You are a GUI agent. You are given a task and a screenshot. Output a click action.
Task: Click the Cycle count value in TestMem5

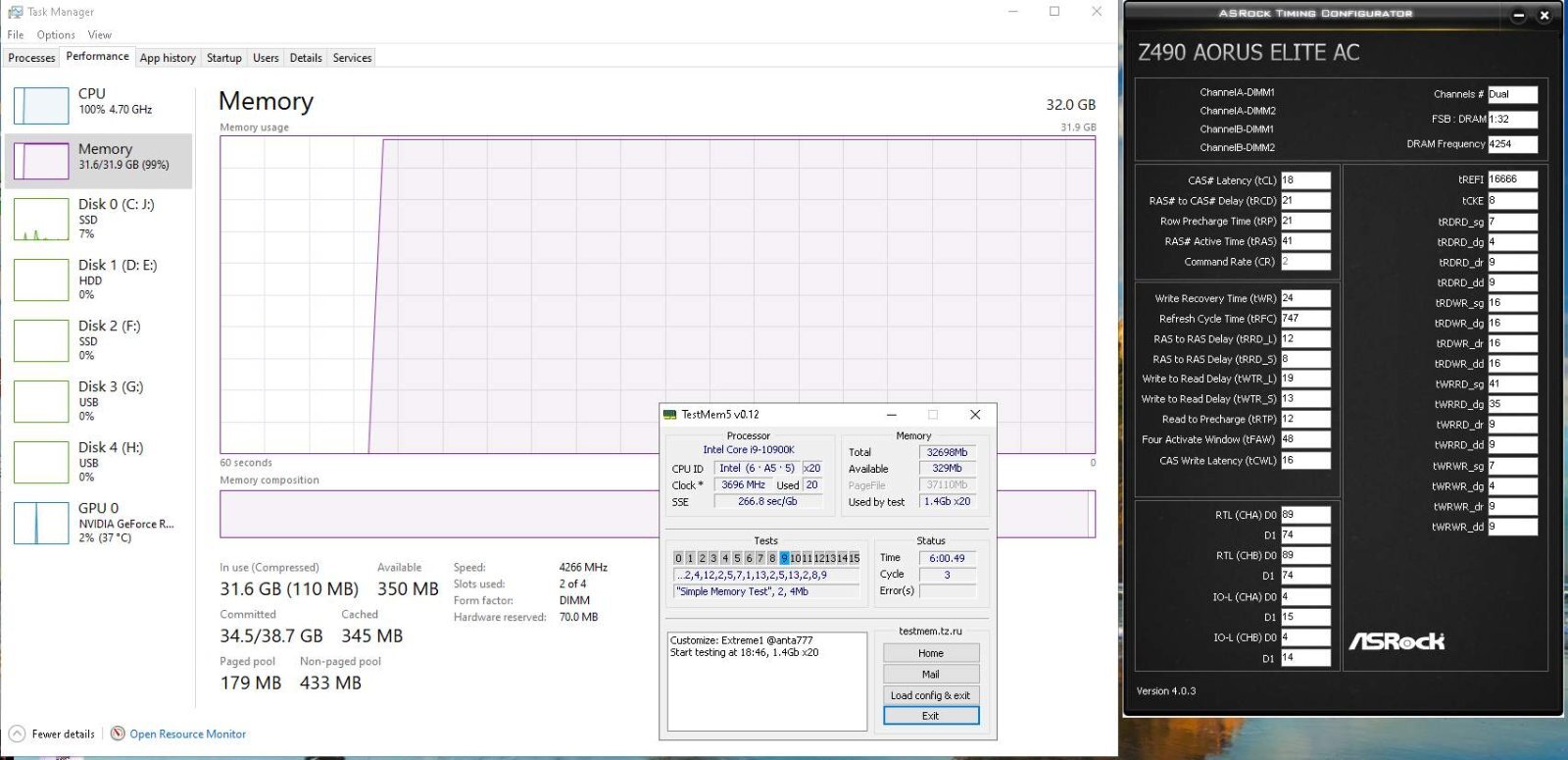pyautogui.click(x=948, y=575)
